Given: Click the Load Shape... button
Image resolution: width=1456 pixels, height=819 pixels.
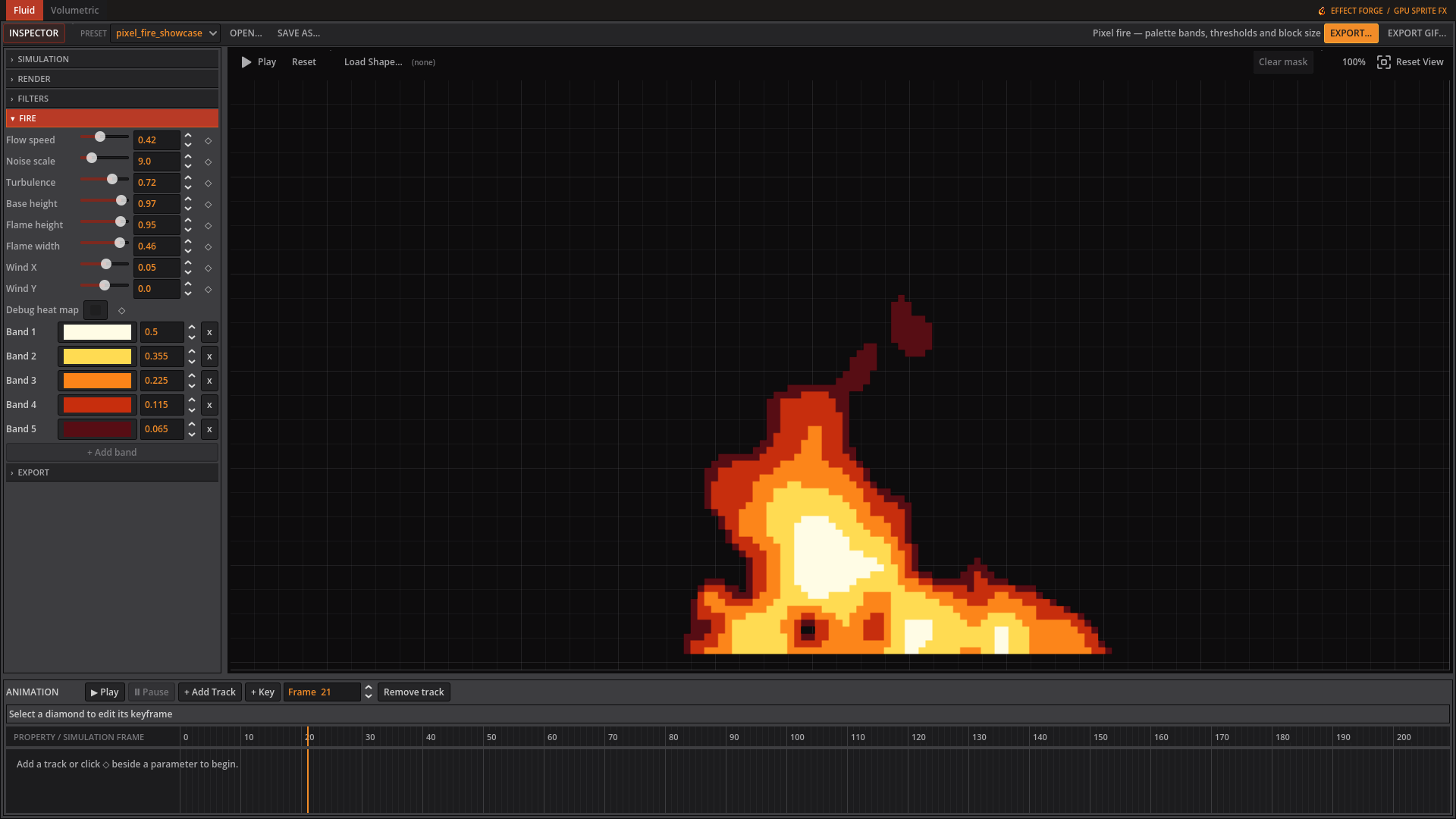Looking at the screenshot, I should [373, 62].
